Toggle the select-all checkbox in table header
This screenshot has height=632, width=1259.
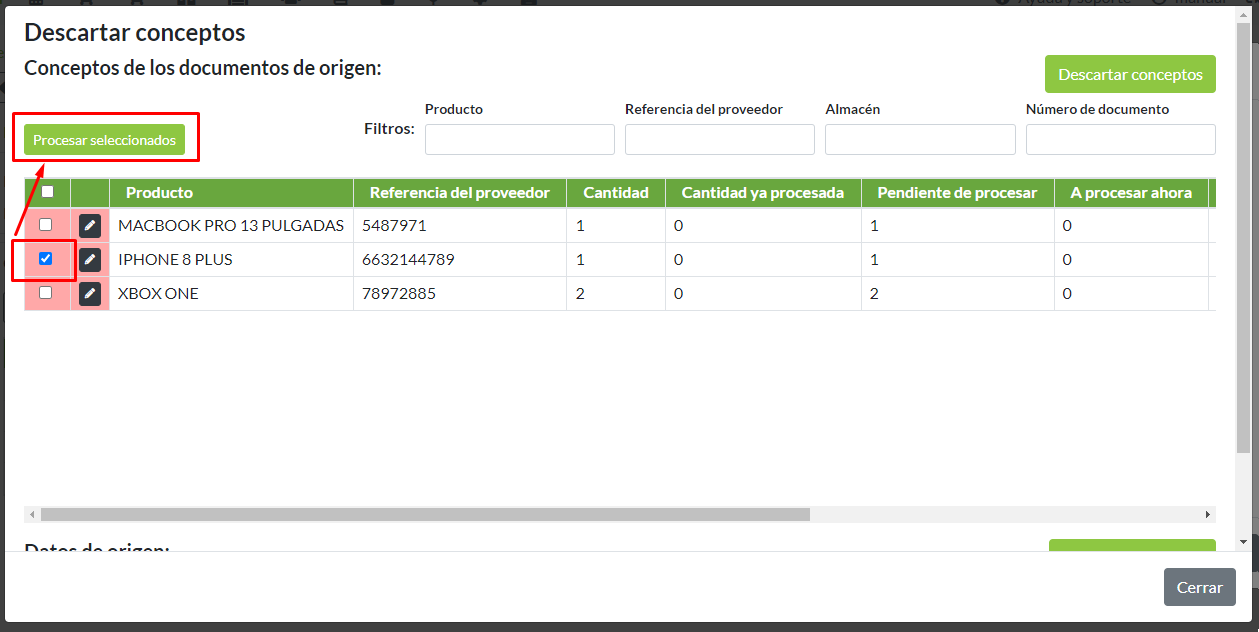(47, 192)
